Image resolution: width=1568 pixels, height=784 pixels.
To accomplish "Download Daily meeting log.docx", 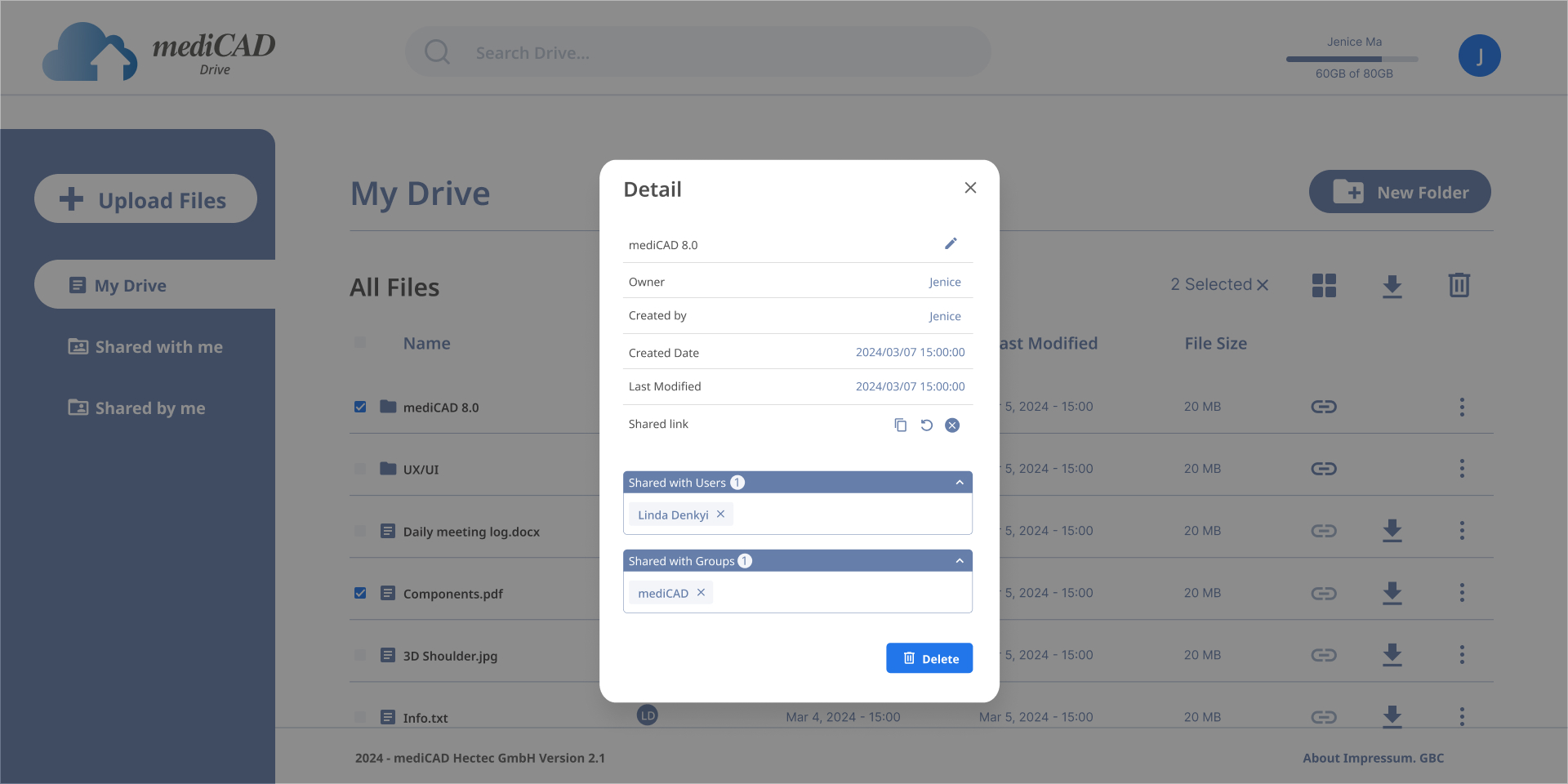I will 1392,531.
